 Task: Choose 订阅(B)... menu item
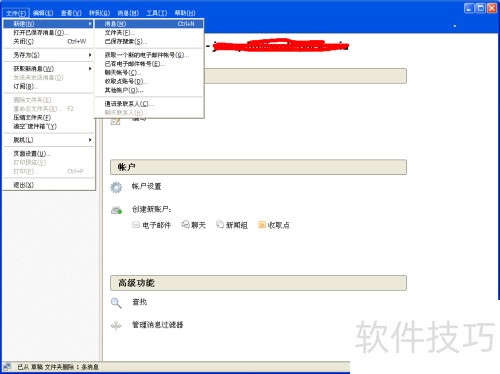tap(49, 86)
